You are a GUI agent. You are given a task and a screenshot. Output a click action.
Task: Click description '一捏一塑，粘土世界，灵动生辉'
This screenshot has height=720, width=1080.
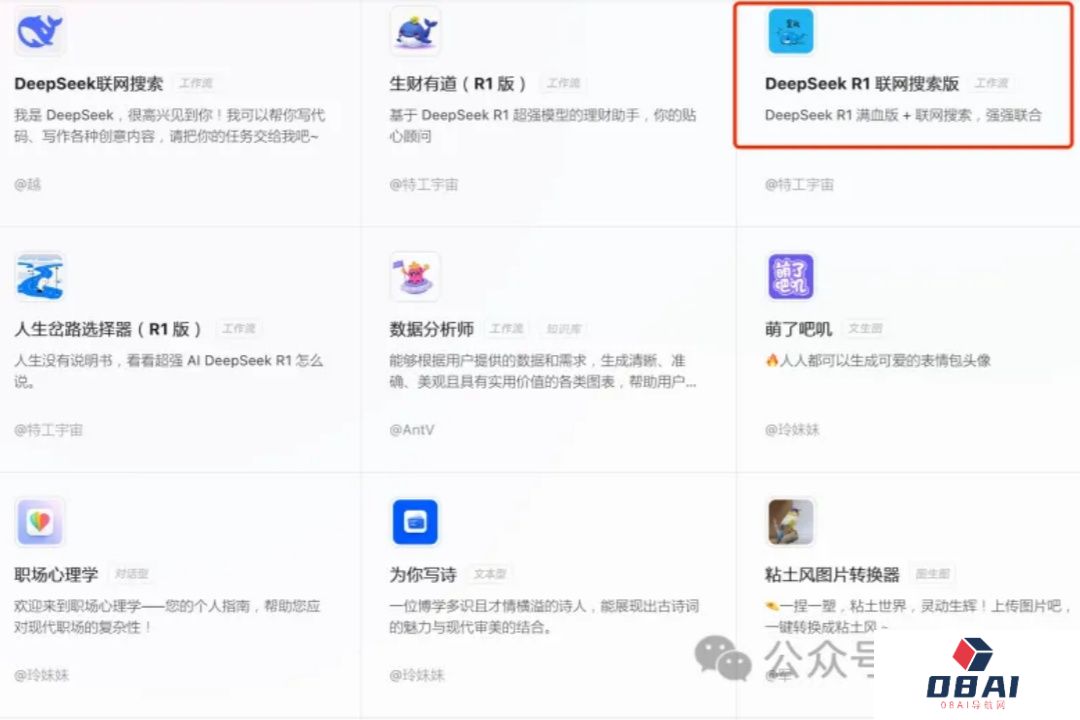pyautogui.click(x=918, y=616)
